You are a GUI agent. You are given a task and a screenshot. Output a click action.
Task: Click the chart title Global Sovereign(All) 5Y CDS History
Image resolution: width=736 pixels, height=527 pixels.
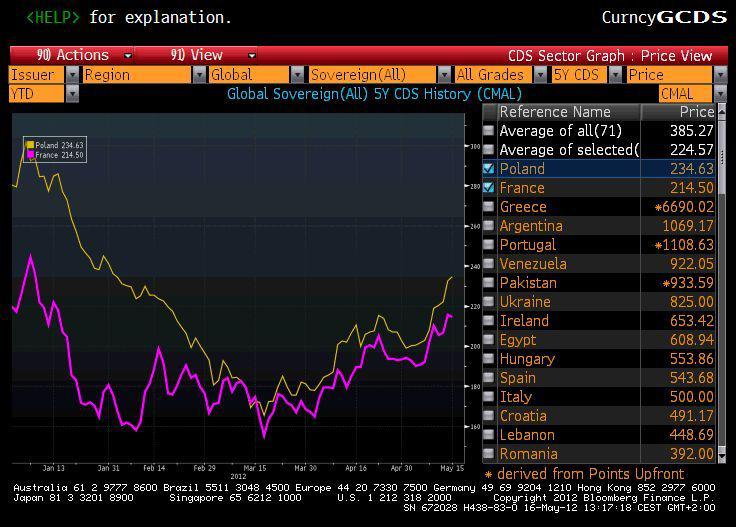click(374, 94)
